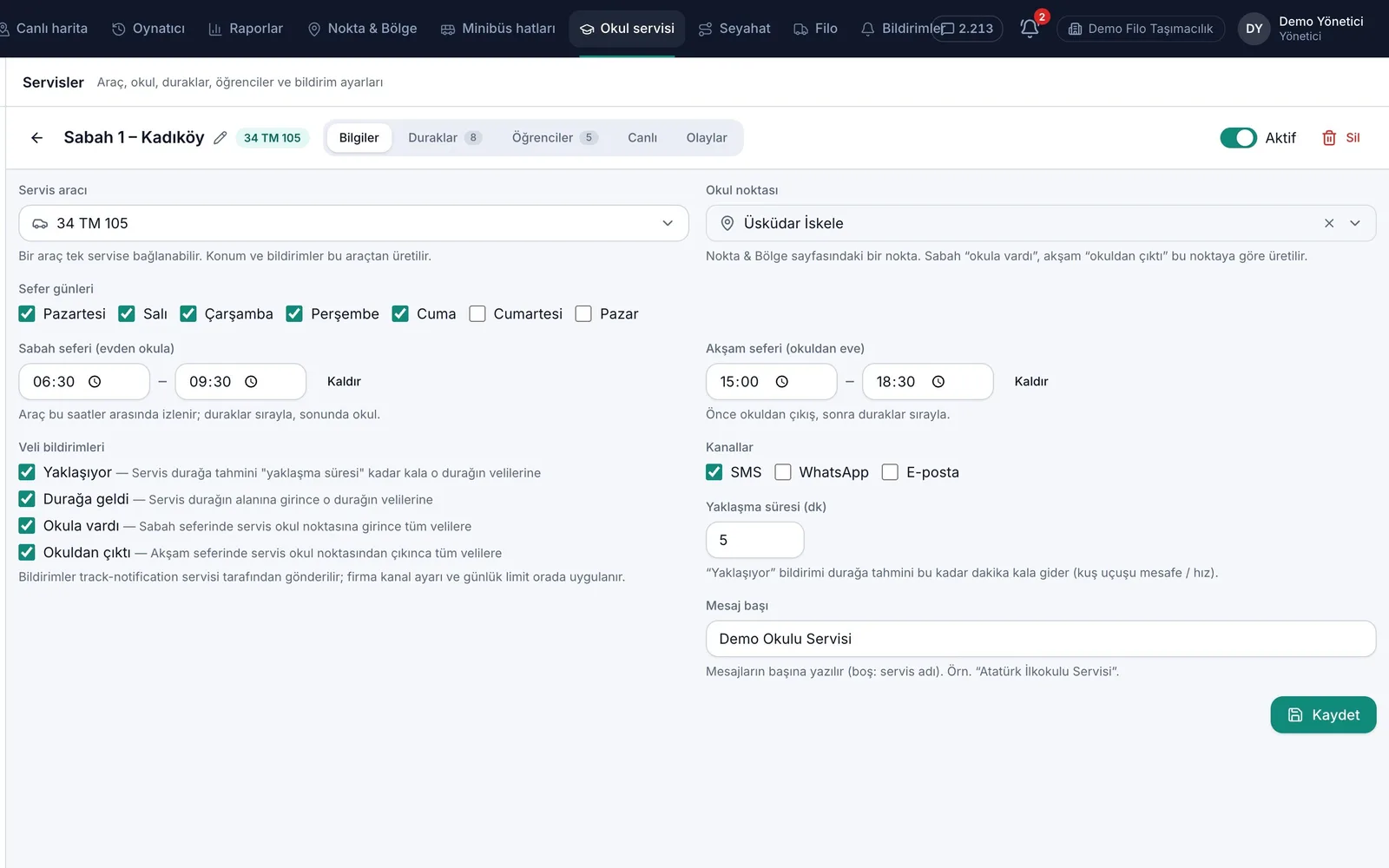Open clock picker for 15:00 start time

pos(782,382)
